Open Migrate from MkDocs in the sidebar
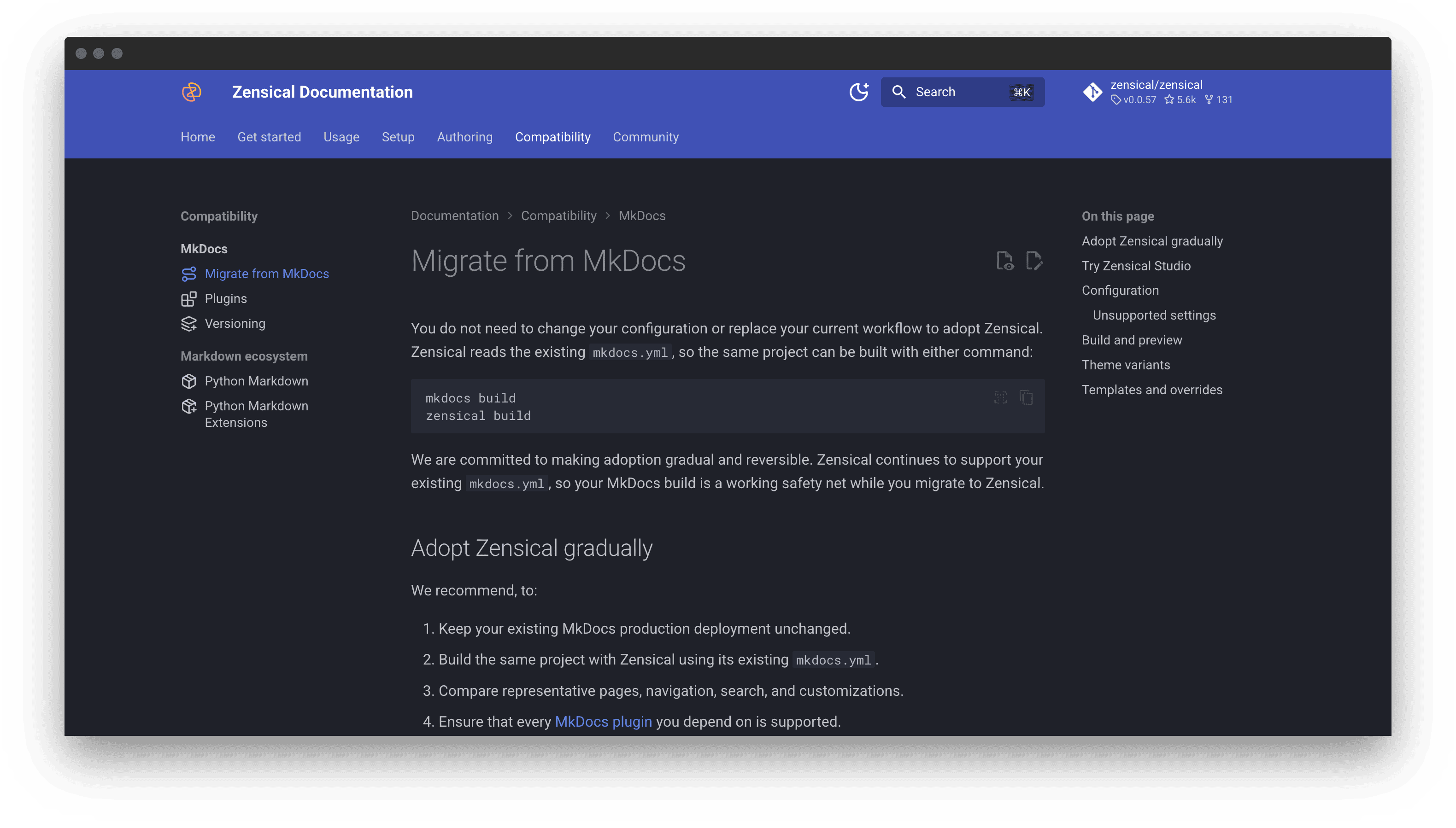The width and height of the screenshot is (1456, 828). 267,274
